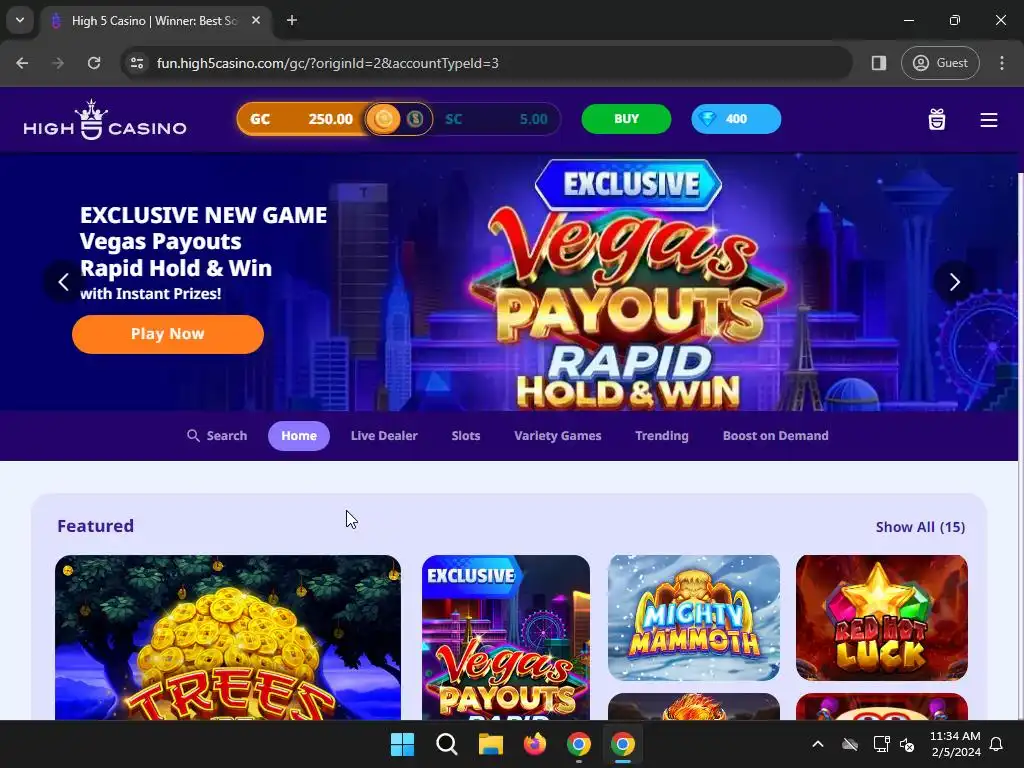Viewport: 1024px width, 768px height.
Task: Click the Featured section heading
Action: point(95,526)
